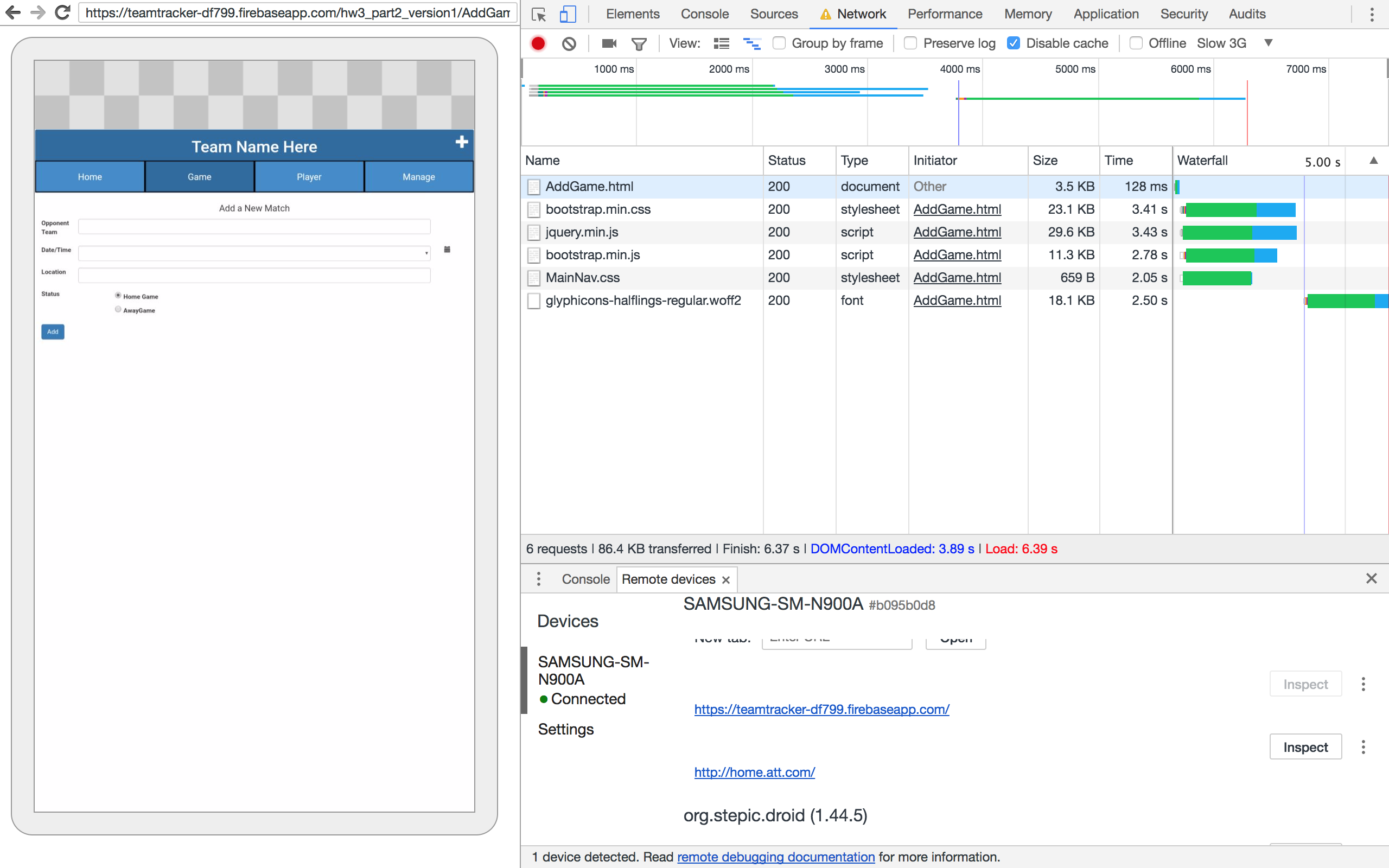Sort by the Time column header
Image resolution: width=1389 pixels, height=868 pixels.
coord(1135,161)
